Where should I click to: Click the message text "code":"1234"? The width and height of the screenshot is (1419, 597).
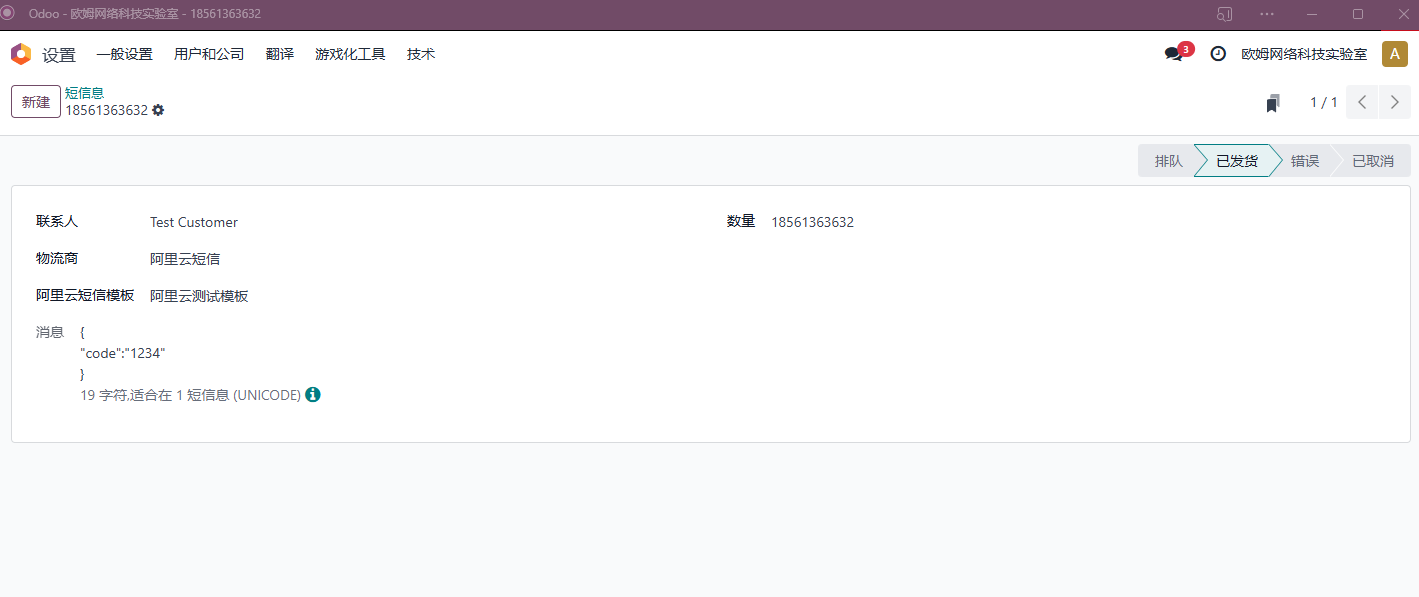click(x=122, y=353)
